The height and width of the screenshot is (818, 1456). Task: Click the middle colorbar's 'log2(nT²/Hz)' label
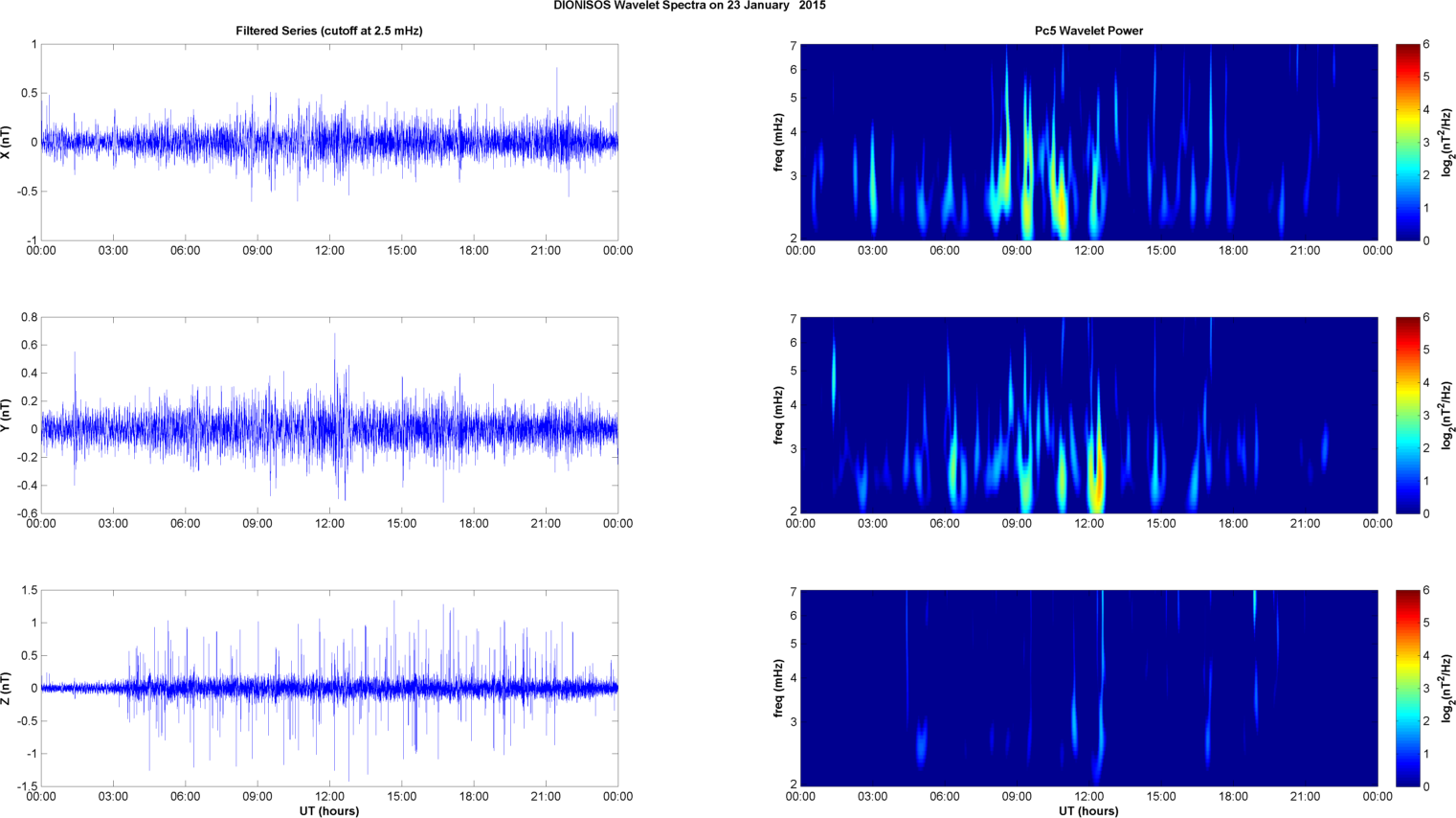[x=1449, y=415]
